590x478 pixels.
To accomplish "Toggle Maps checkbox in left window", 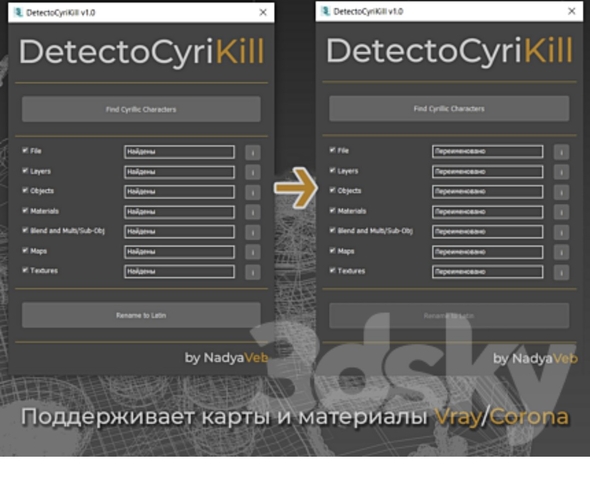I will (25, 250).
